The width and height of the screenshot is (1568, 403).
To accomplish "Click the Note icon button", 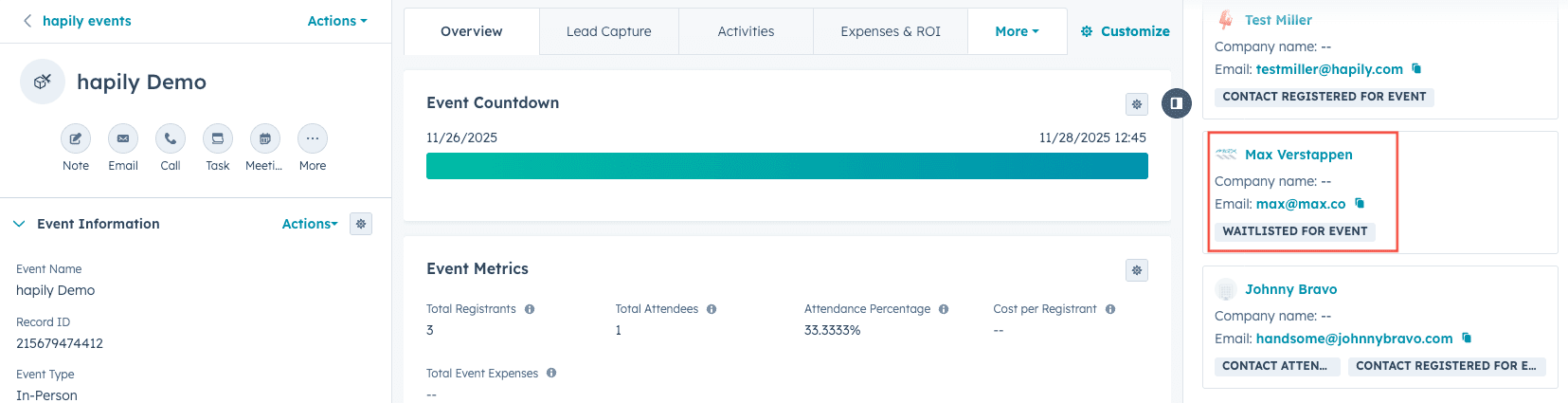I will pos(76,138).
